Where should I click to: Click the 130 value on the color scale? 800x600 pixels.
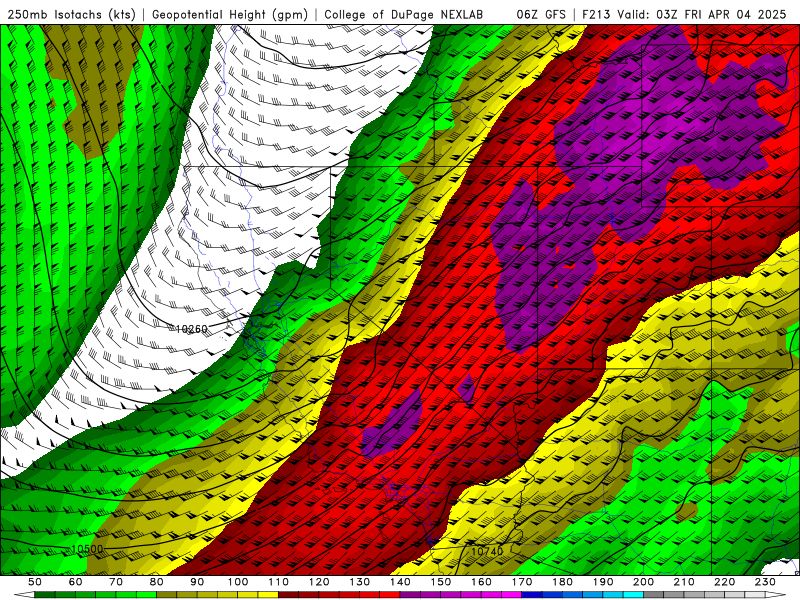360,582
